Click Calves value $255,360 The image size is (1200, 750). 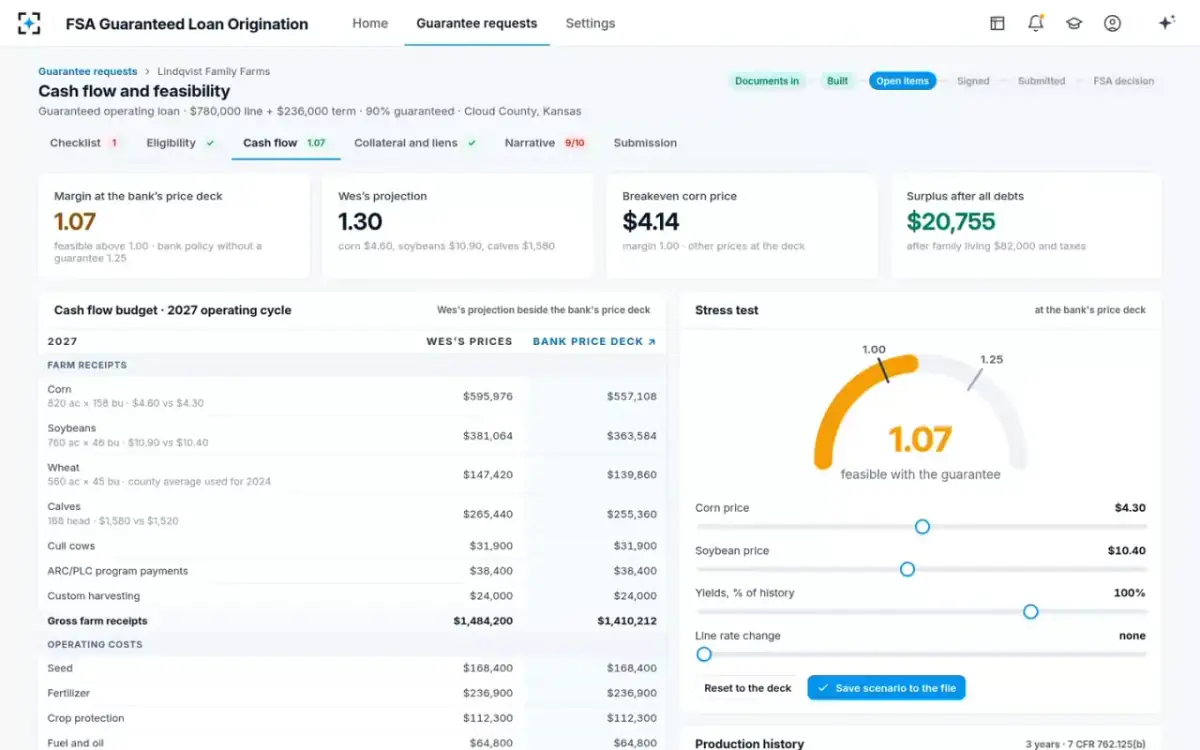pyautogui.click(x=631, y=514)
